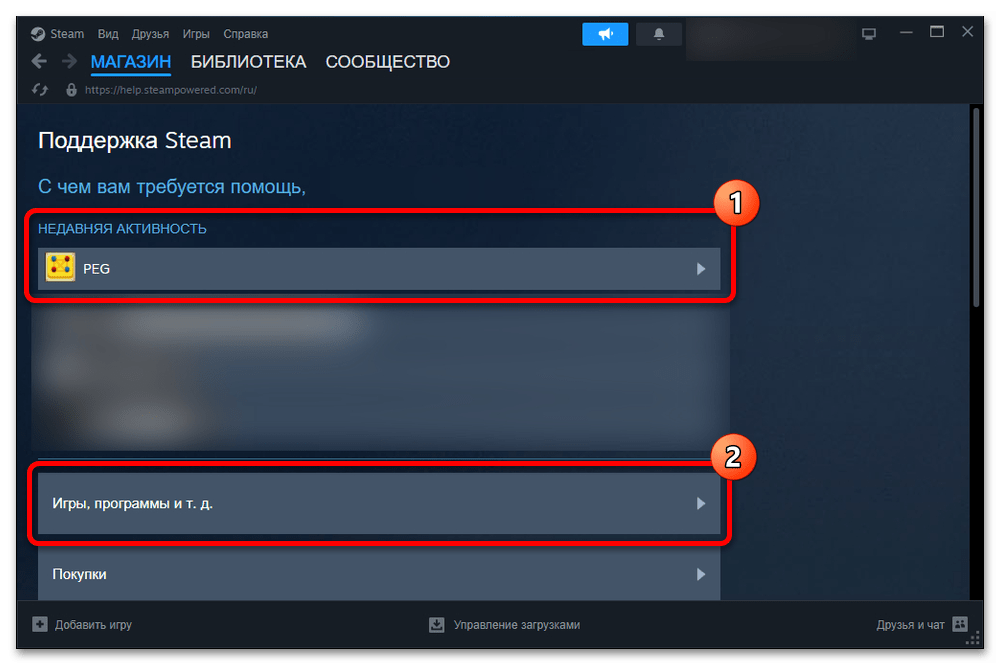Expand arrow on the PEG row

(701, 268)
